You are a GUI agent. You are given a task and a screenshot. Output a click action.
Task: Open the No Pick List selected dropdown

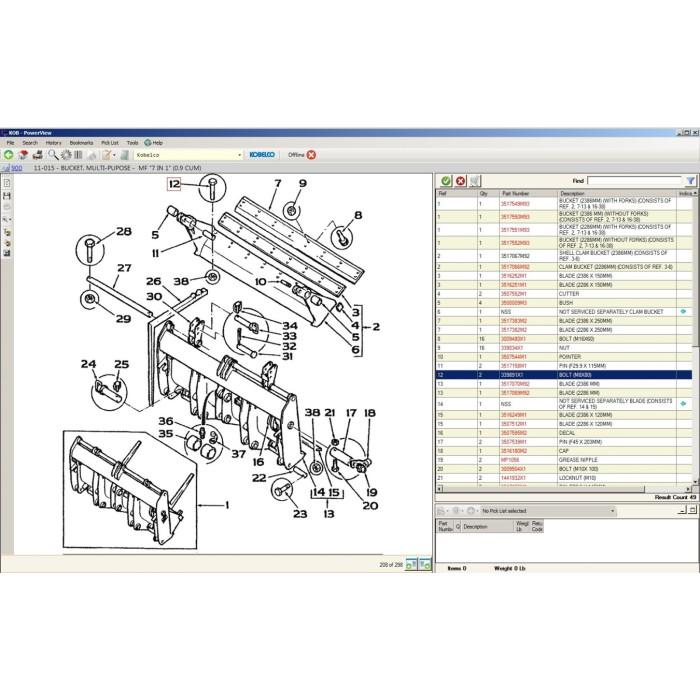(x=548, y=511)
